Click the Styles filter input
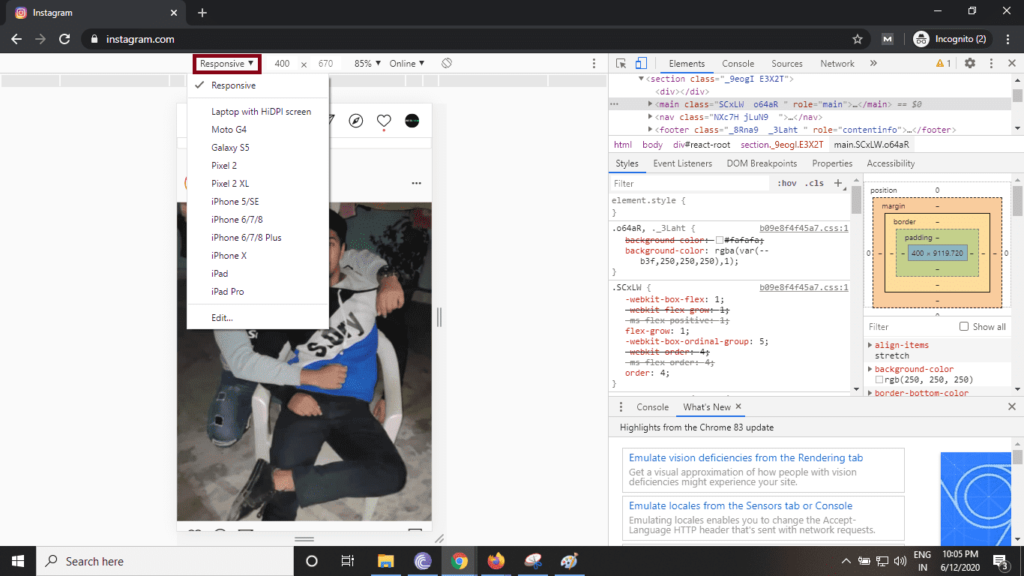The image size is (1024, 576). [689, 184]
